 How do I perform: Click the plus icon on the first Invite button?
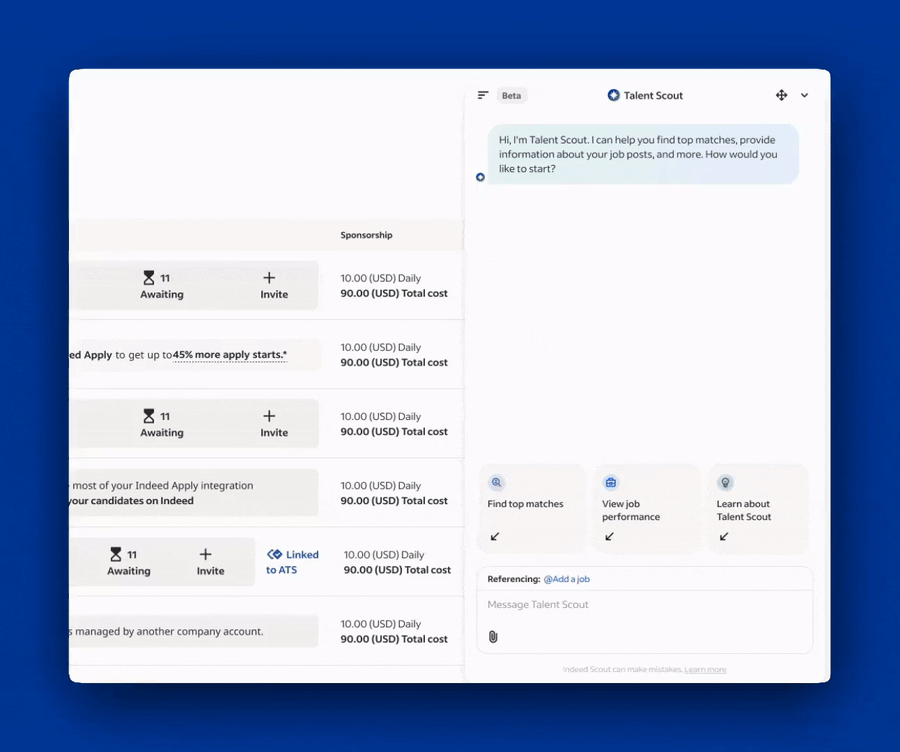[x=268, y=277]
